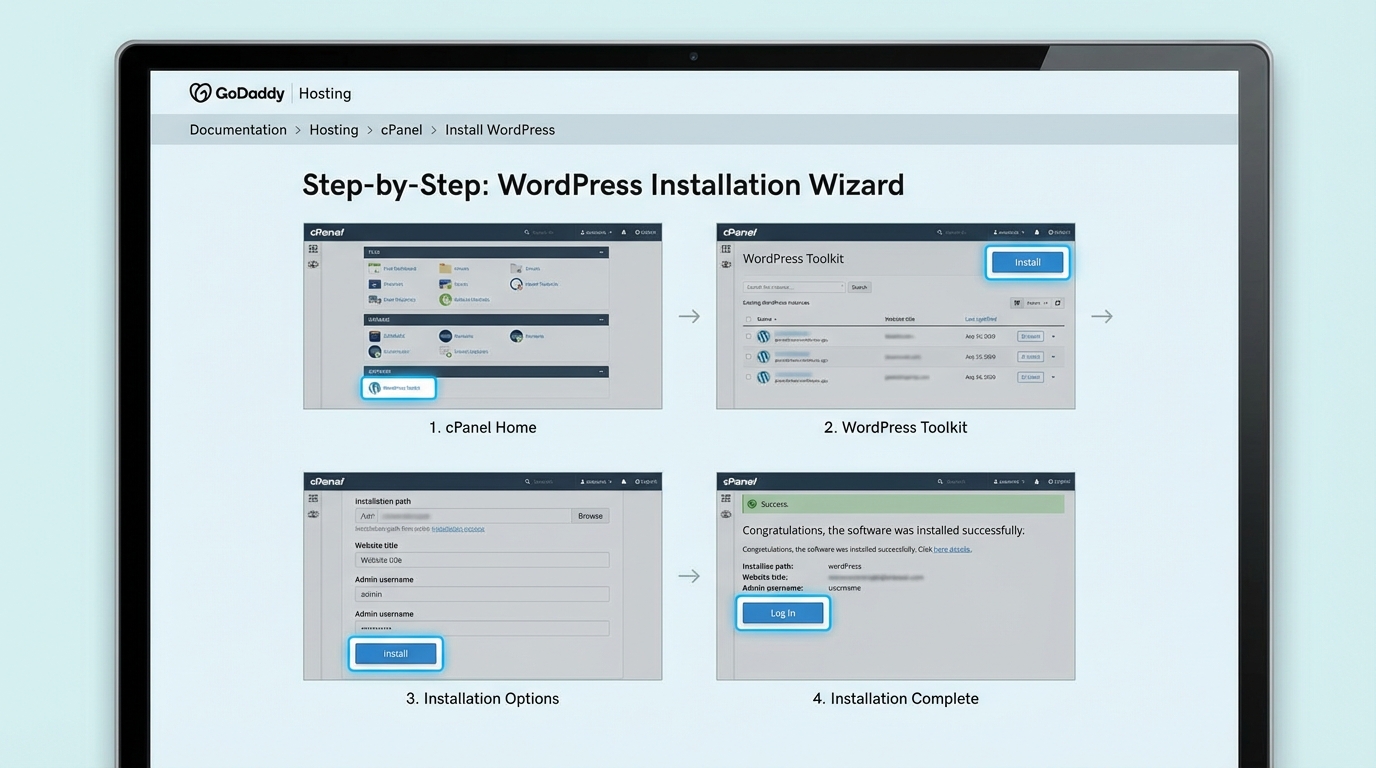The height and width of the screenshot is (768, 1376).
Task: Click the Website title input field
Action: [x=482, y=559]
